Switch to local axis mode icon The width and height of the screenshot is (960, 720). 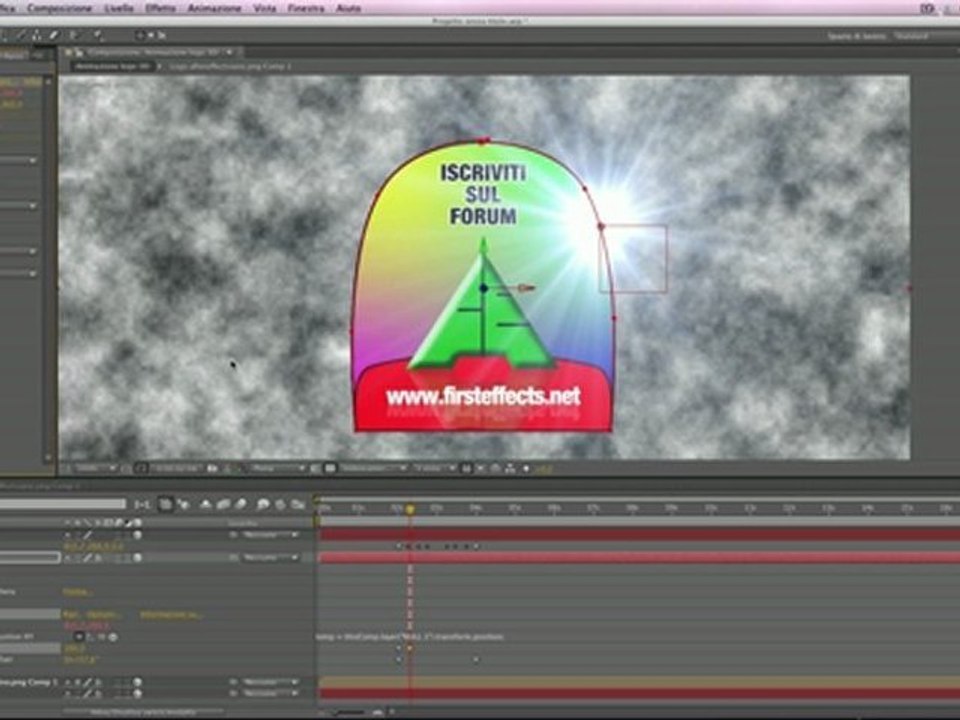click(140, 36)
